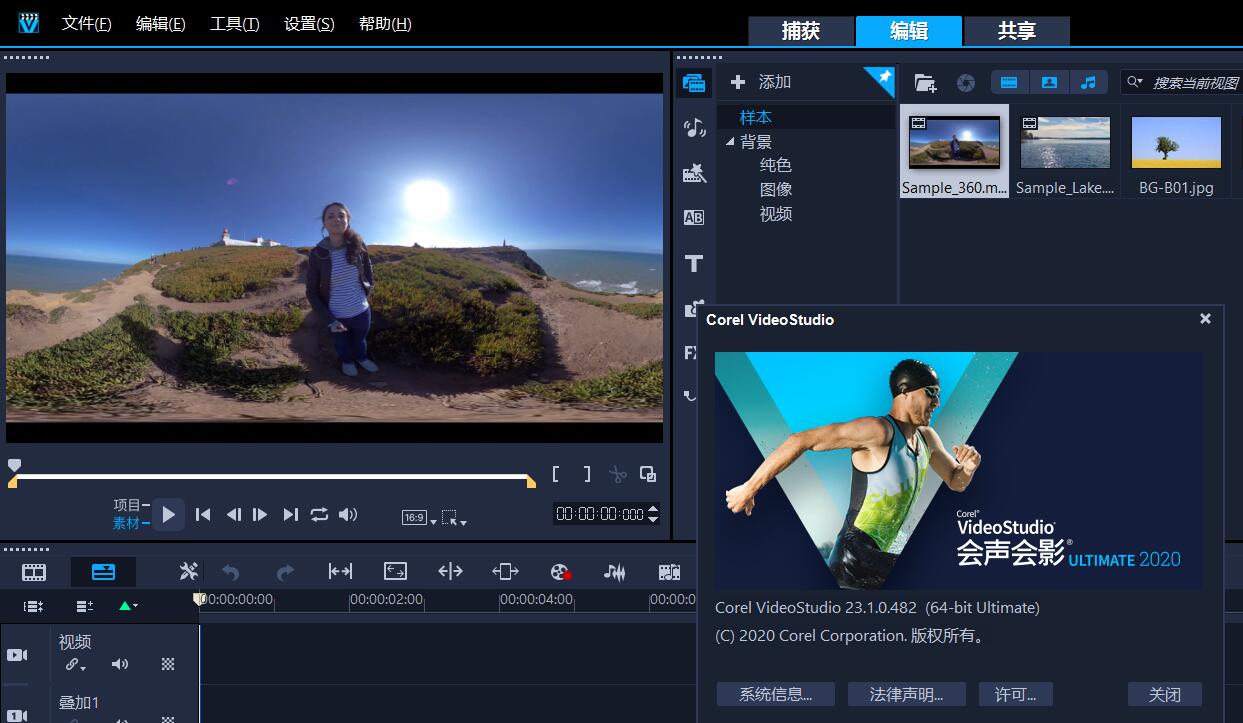Open the auto music icon
The height and width of the screenshot is (723, 1243).
pos(669,572)
